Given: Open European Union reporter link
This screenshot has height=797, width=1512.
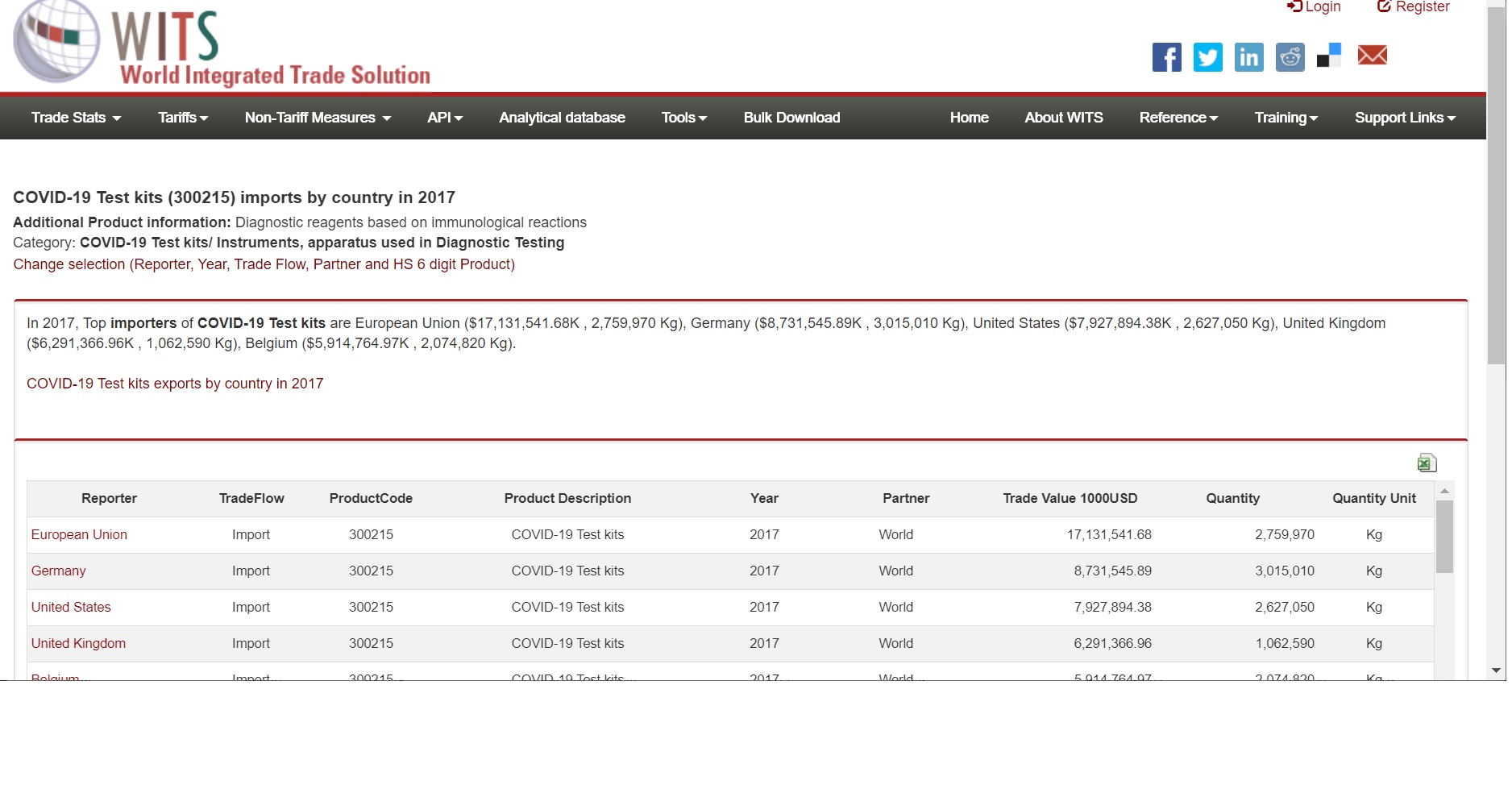Looking at the screenshot, I should coord(79,535).
